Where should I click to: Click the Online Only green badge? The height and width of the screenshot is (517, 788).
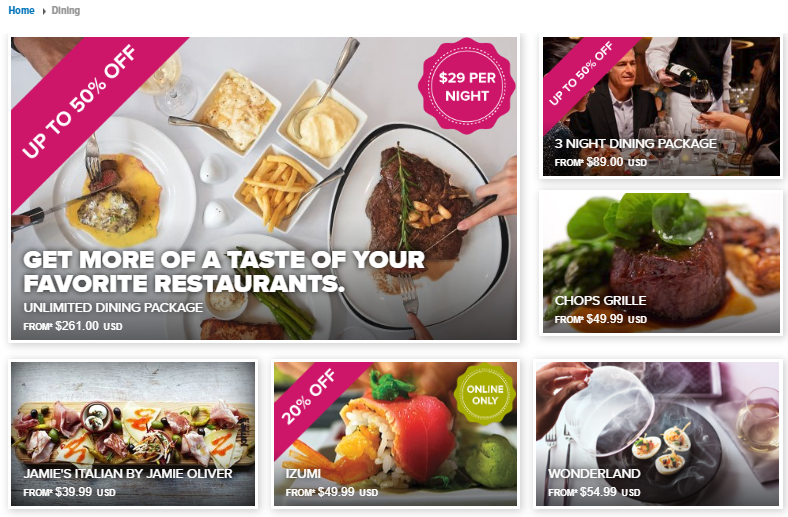pyautogui.click(x=484, y=394)
